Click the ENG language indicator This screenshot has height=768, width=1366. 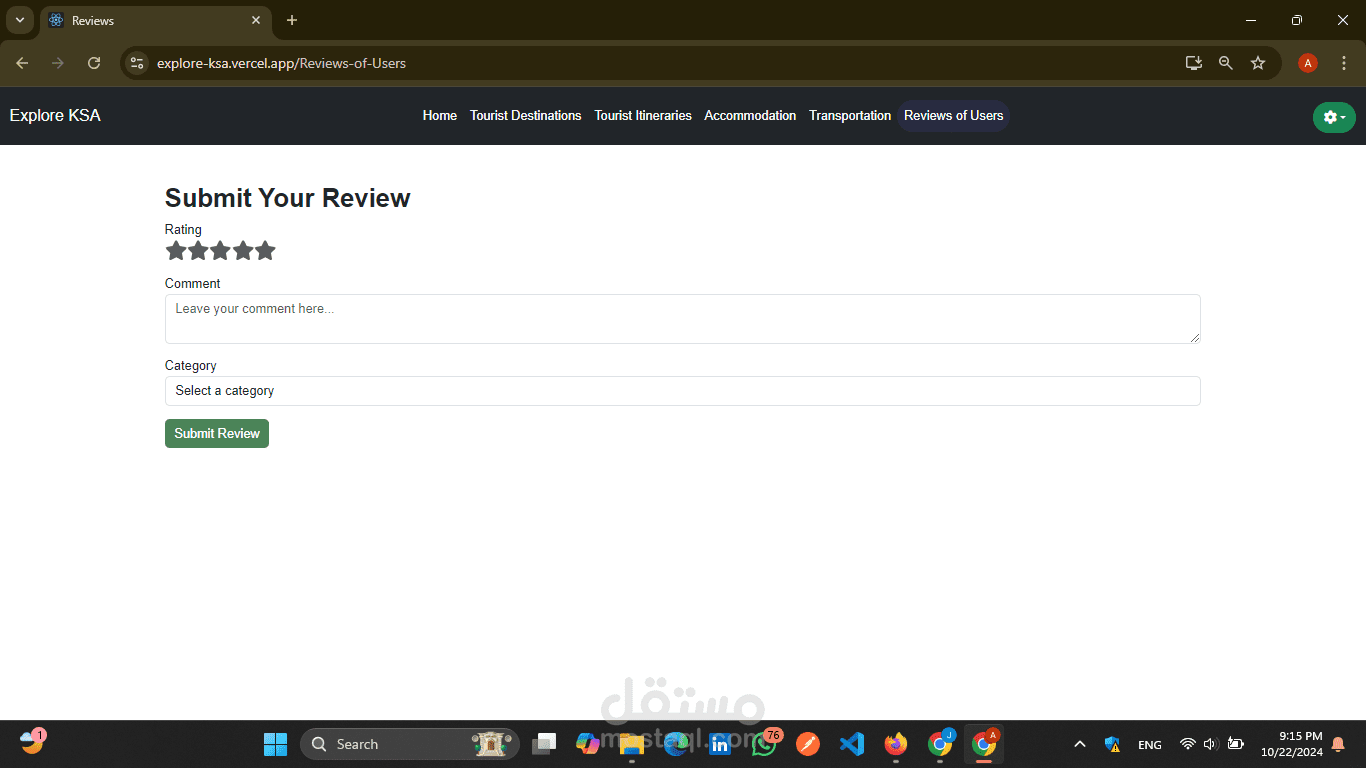1150,745
